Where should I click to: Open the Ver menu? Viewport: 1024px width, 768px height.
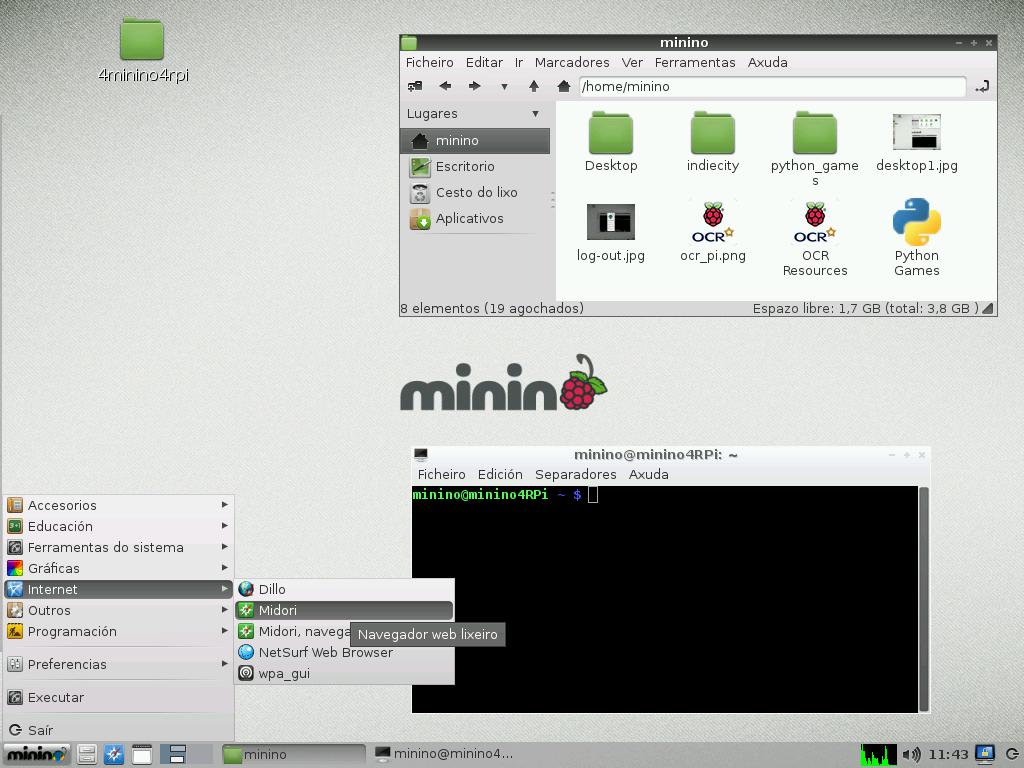(632, 63)
